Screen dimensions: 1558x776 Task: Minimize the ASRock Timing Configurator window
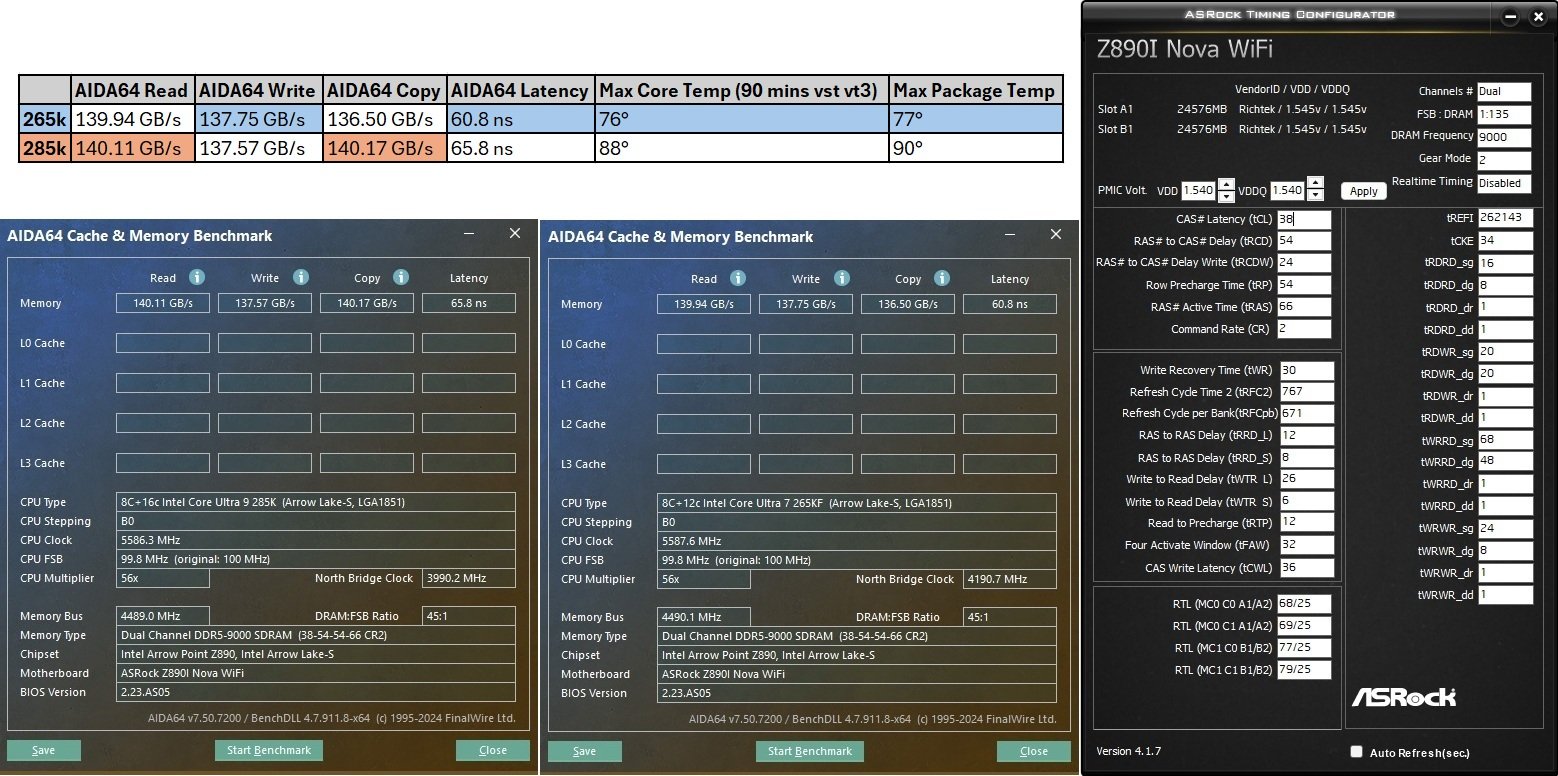tap(1511, 17)
